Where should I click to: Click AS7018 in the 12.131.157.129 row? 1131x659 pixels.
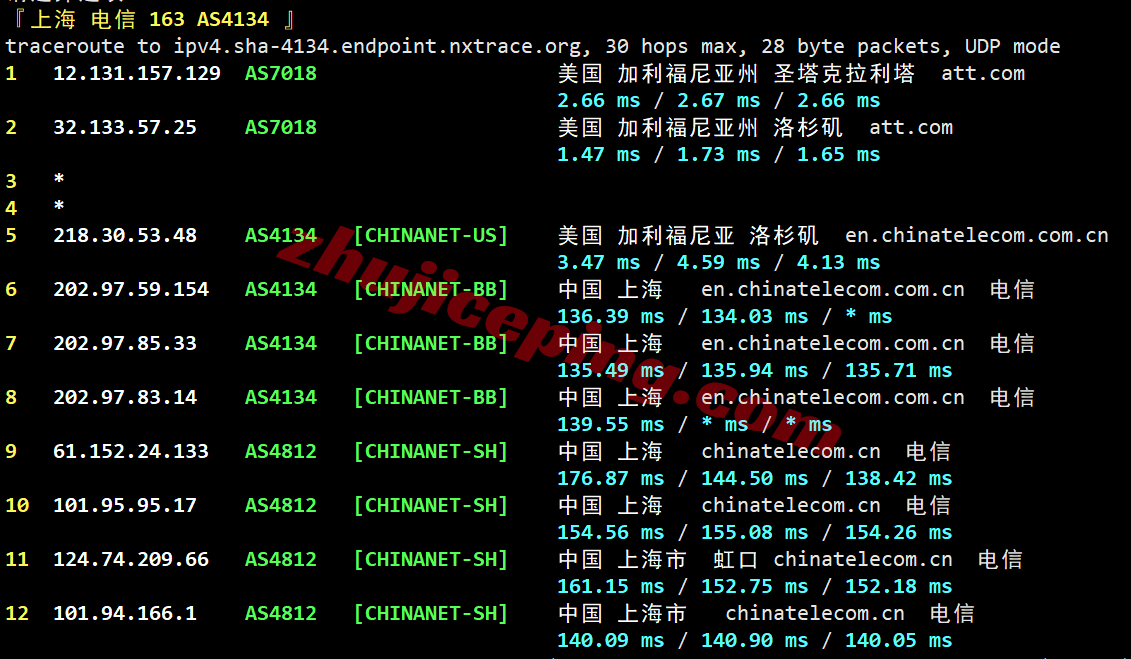click(281, 74)
